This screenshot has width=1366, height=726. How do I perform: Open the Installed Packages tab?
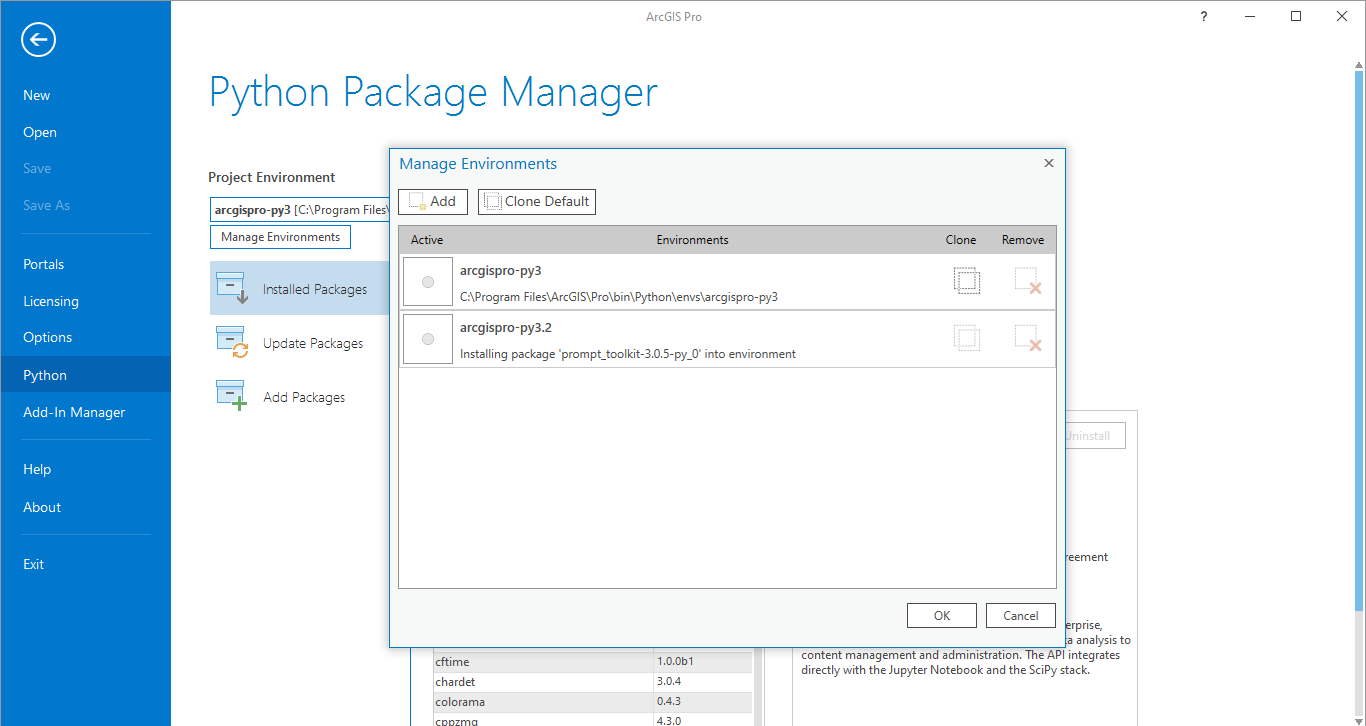point(299,289)
